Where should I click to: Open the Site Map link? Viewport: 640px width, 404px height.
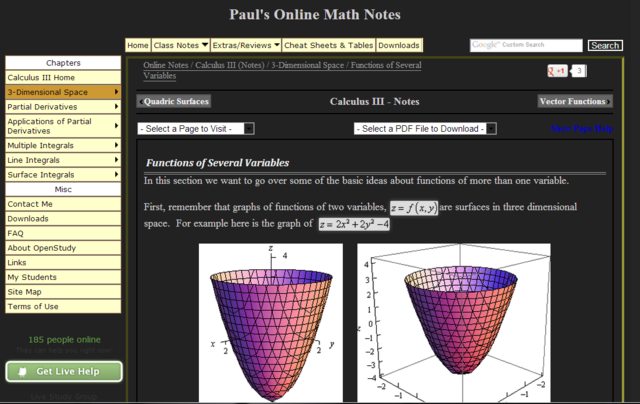pyautogui.click(x=63, y=292)
